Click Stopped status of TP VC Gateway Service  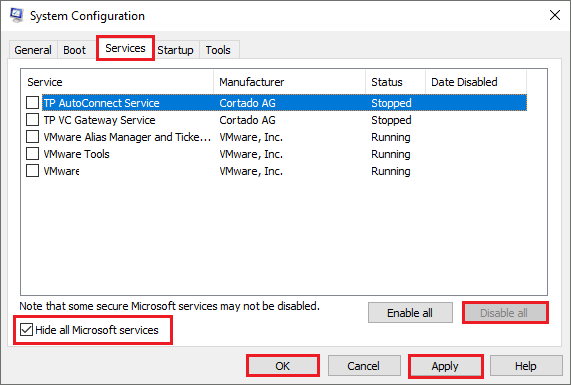(391, 120)
